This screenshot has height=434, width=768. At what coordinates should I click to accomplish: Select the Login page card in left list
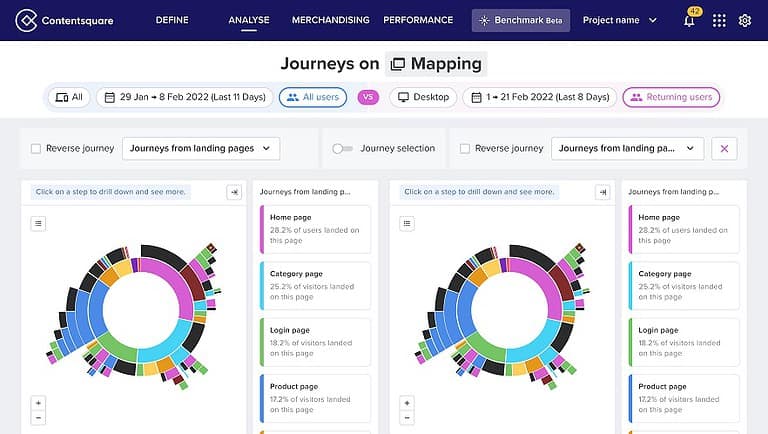[x=315, y=342]
